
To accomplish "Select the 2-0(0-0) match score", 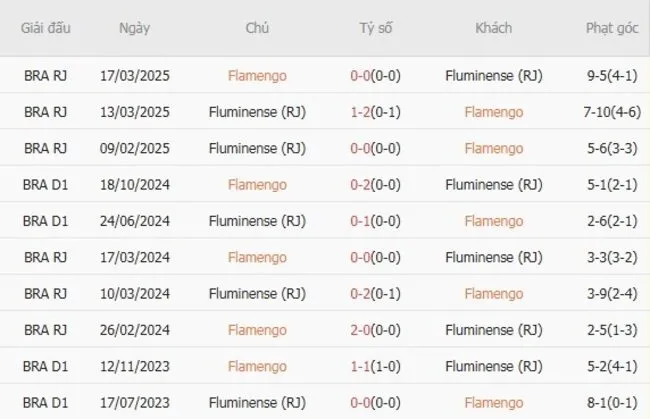I will pos(376,329).
